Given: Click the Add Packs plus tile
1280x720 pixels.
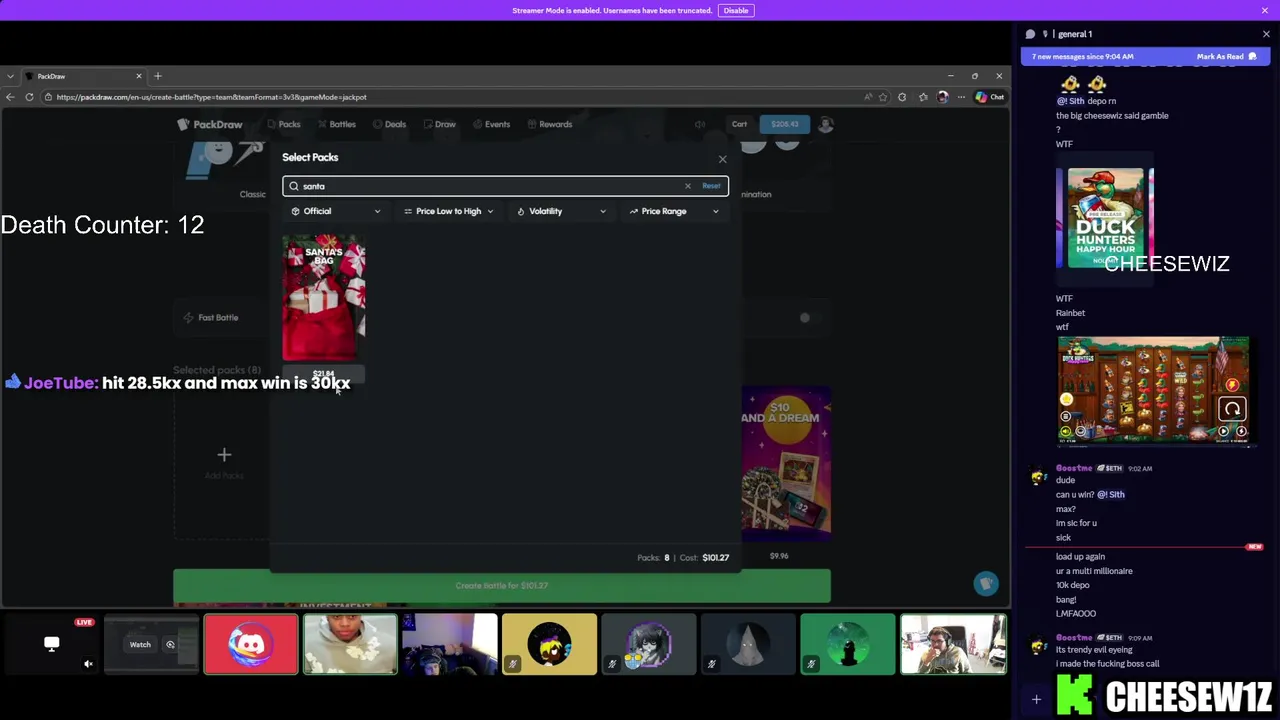Looking at the screenshot, I should [224, 461].
